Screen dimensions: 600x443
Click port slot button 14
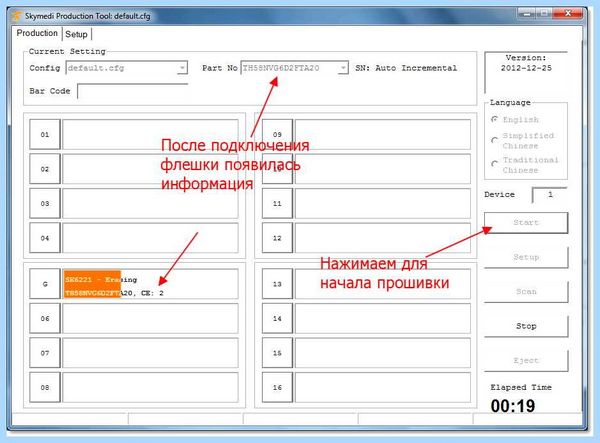click(x=277, y=318)
